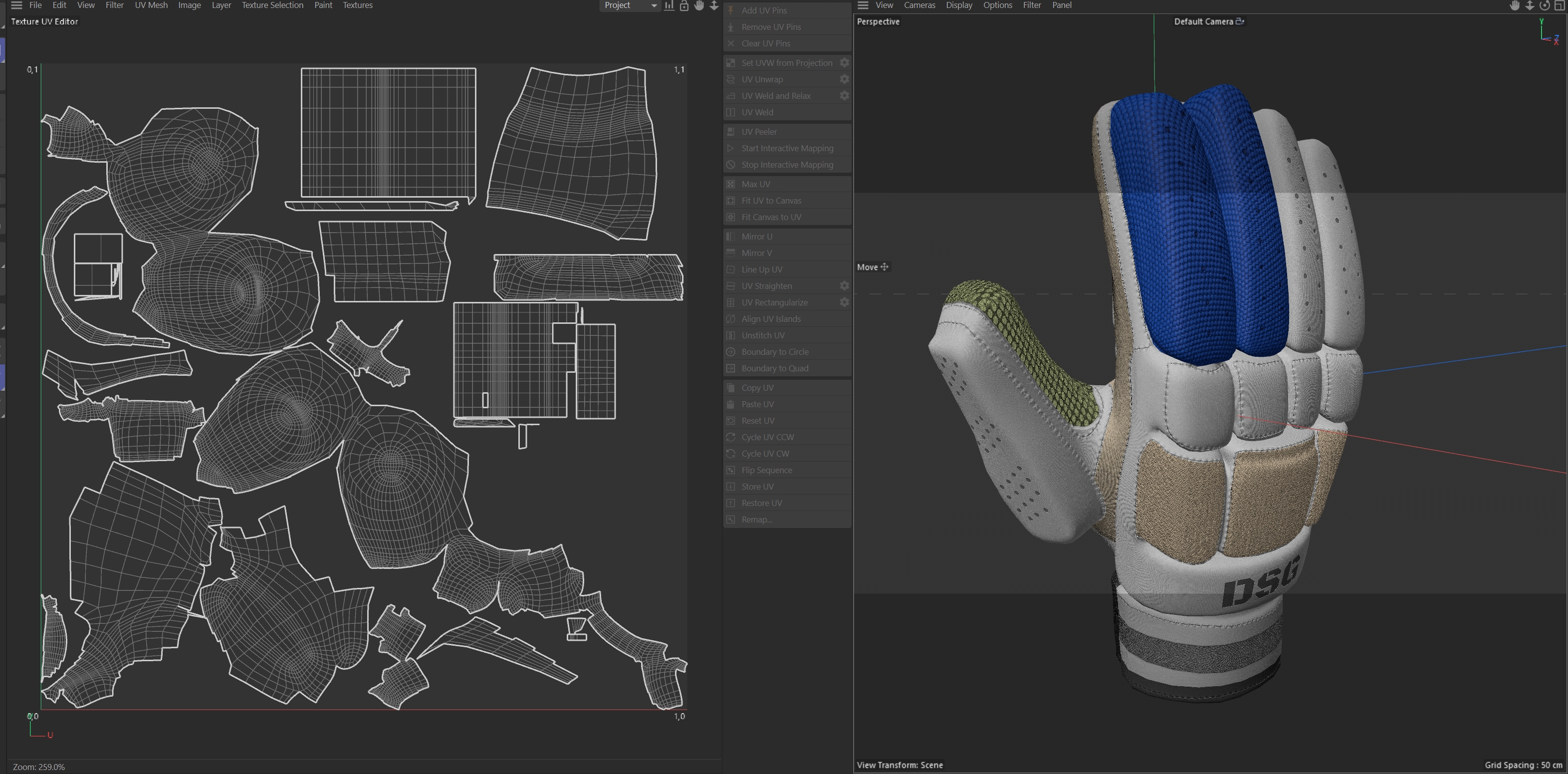
Task: Open the Project dropdown
Action: click(630, 5)
